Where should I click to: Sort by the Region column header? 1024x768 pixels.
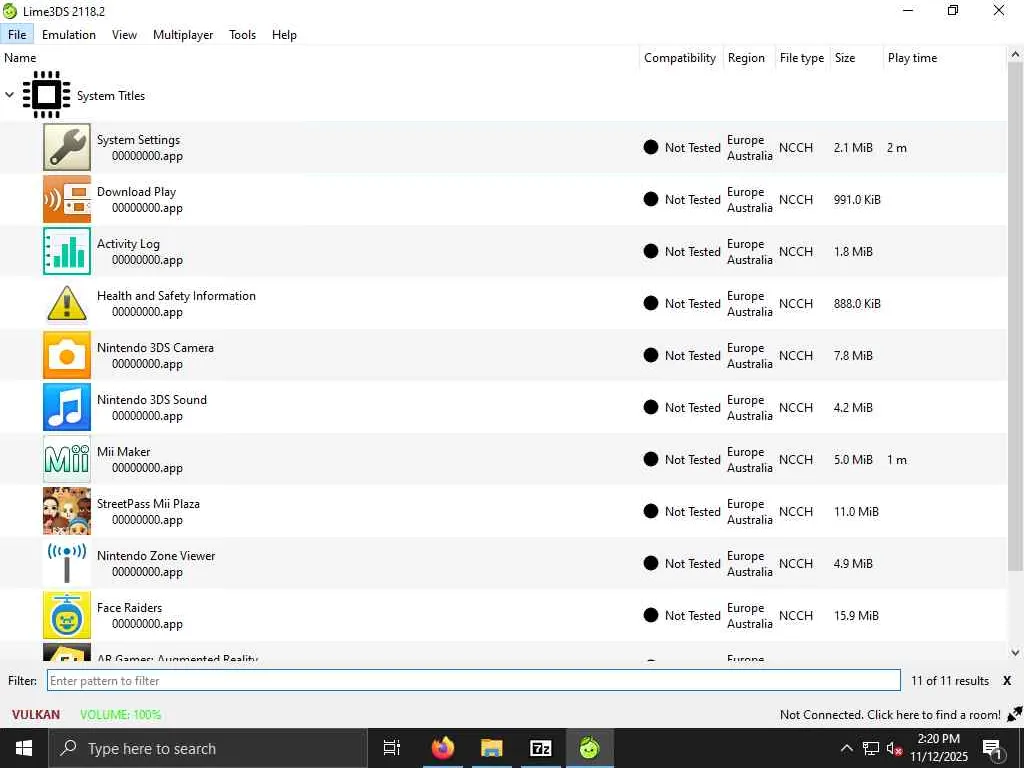tap(749, 57)
